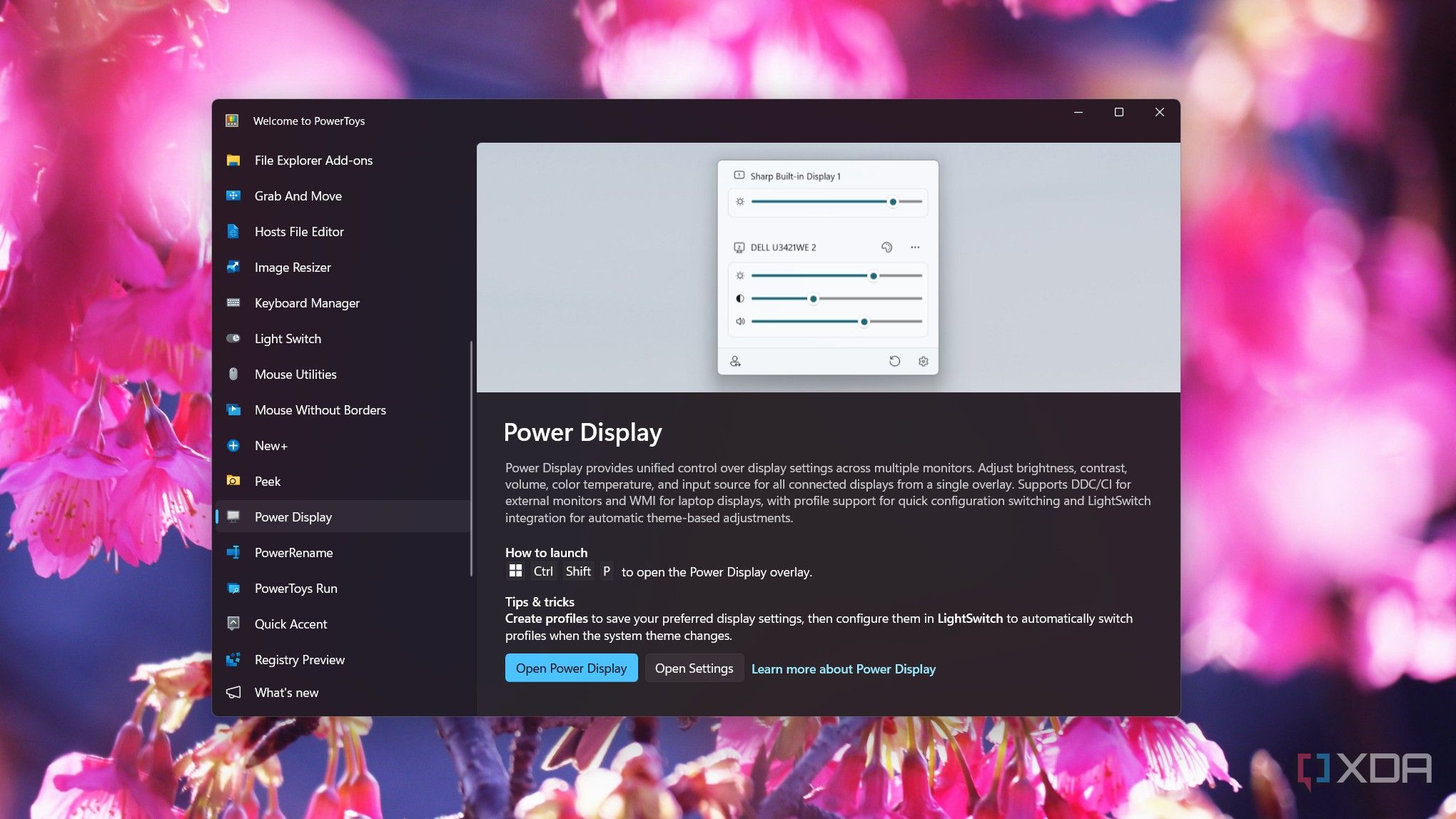Open File Explorer Add-ons folder icon
This screenshot has width=1456, height=819.
pos(233,161)
